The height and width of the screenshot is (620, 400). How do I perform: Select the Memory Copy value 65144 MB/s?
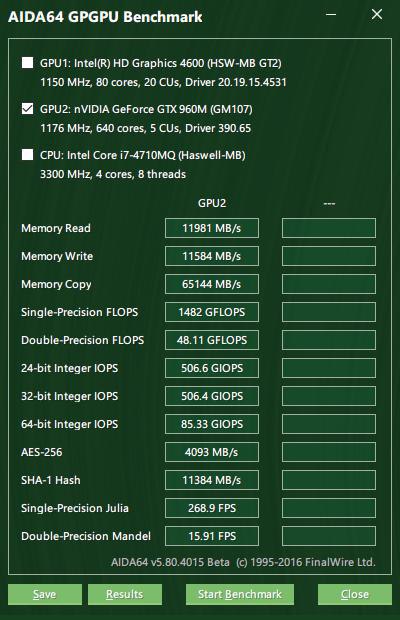(x=212, y=284)
